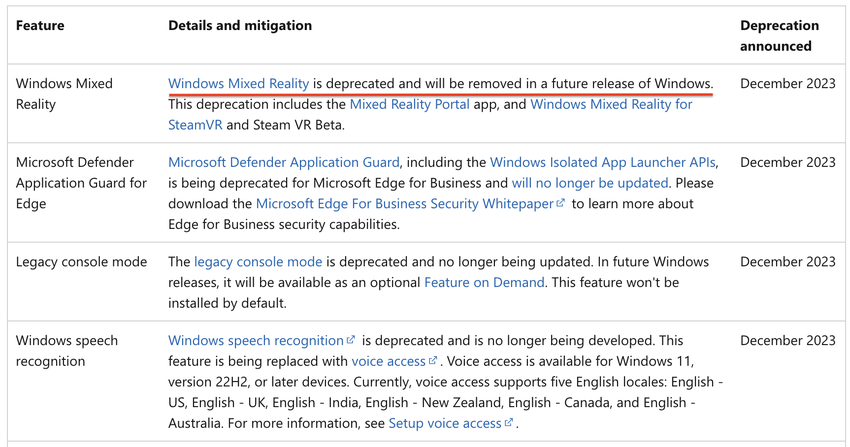
Task: Follow the Feature on Demand link
Action: click(484, 282)
